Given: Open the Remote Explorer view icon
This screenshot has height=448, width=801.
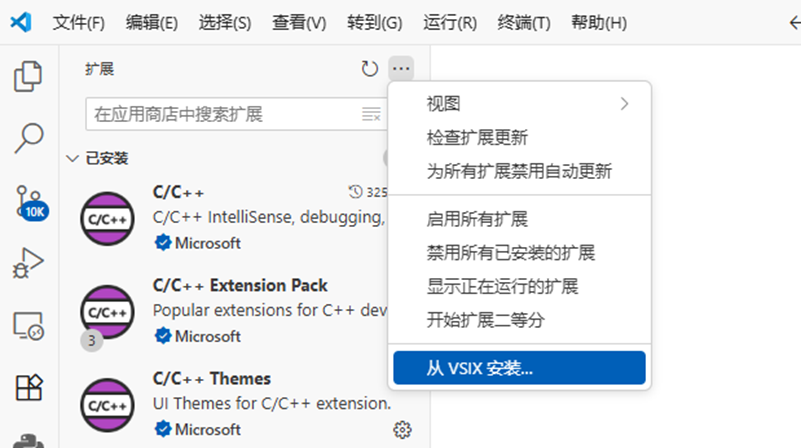Looking at the screenshot, I should pyautogui.click(x=29, y=324).
